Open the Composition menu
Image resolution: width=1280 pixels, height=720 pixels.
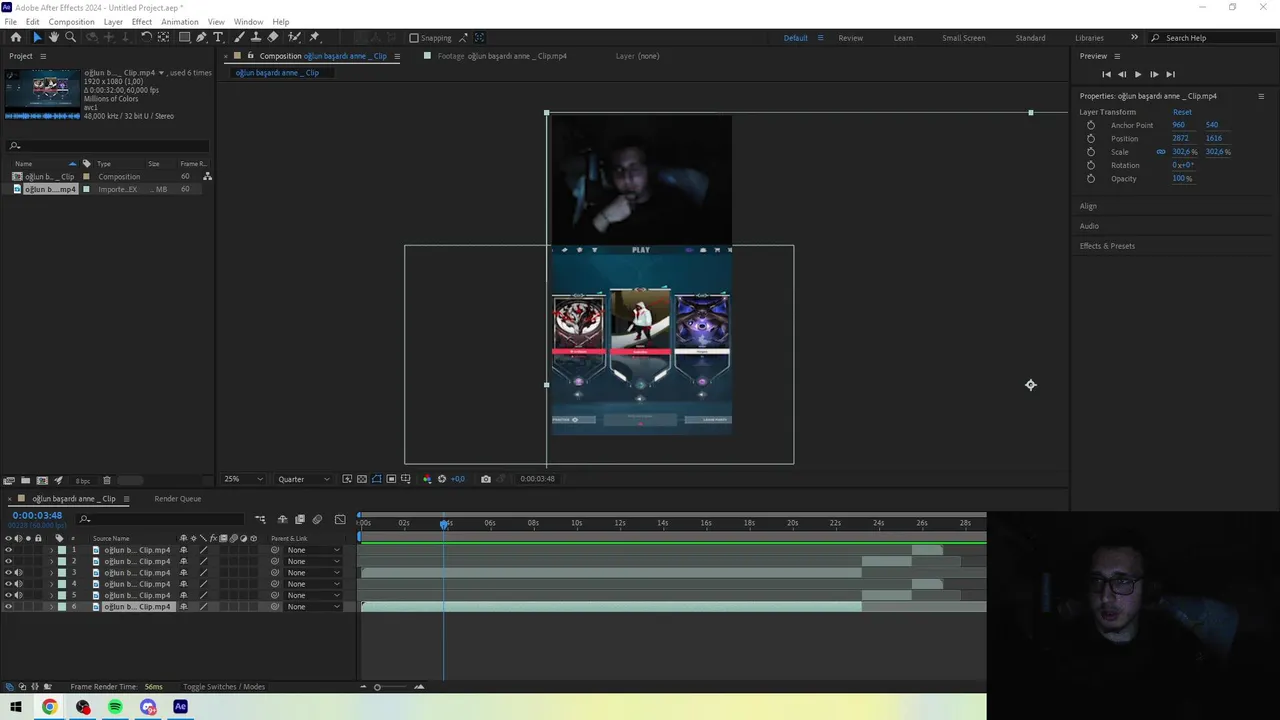72,22
